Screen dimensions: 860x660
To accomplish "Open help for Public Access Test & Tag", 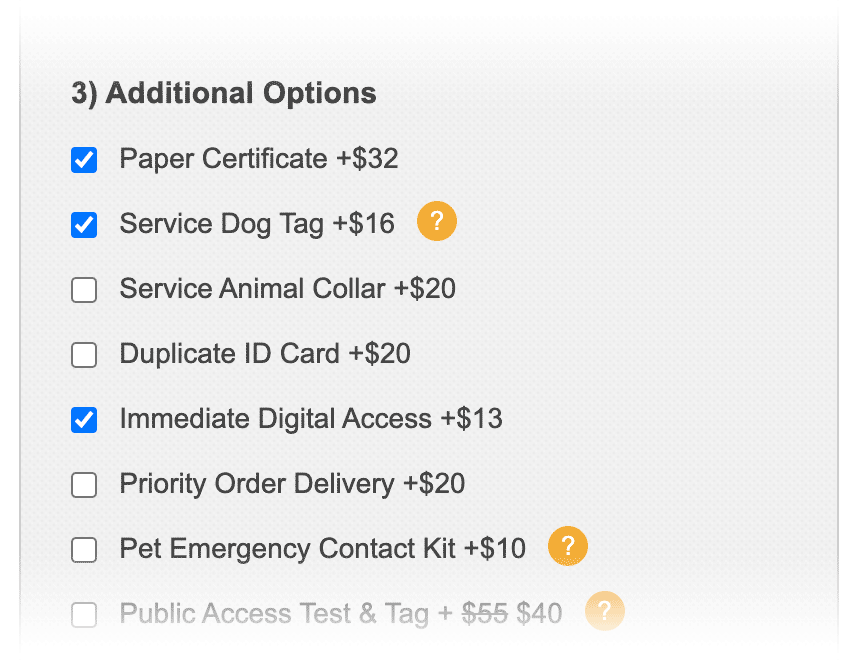I will (x=604, y=611).
